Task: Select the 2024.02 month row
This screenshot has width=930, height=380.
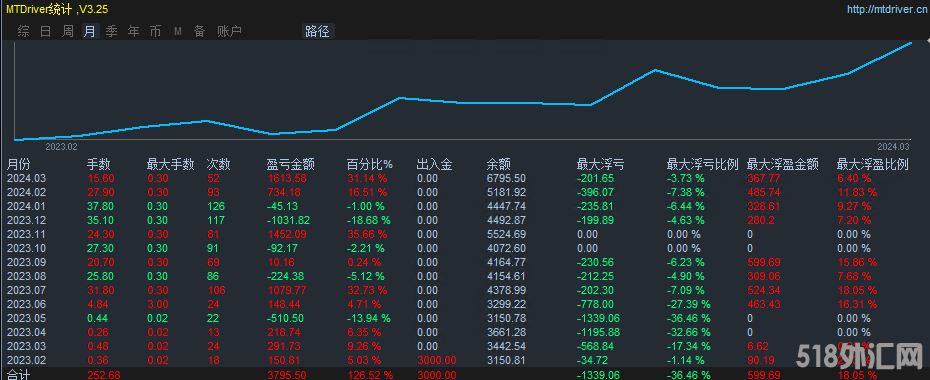Action: click(465, 192)
